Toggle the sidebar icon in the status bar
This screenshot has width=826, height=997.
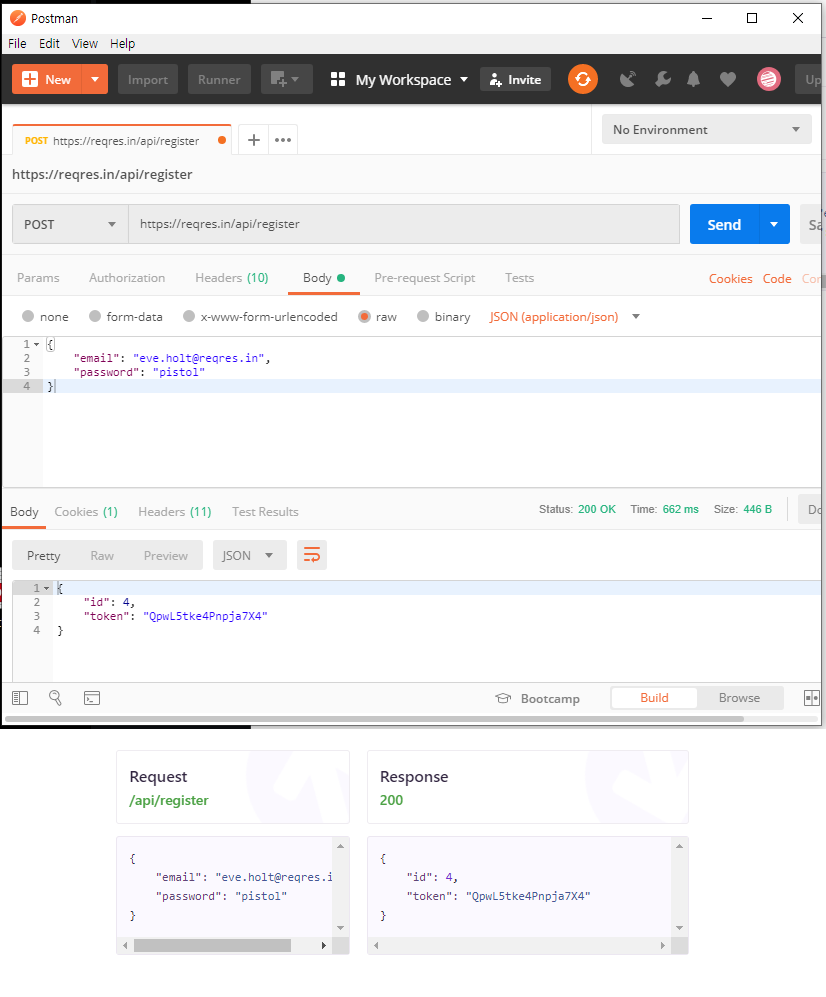click(x=20, y=698)
